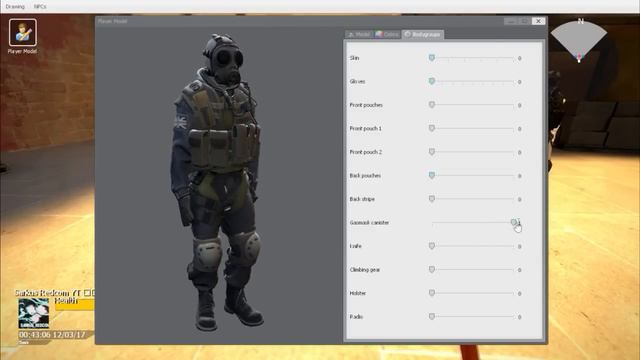Viewport: 640px width, 360px height.
Task: Click the Knife slider handle
Action: click(432, 246)
